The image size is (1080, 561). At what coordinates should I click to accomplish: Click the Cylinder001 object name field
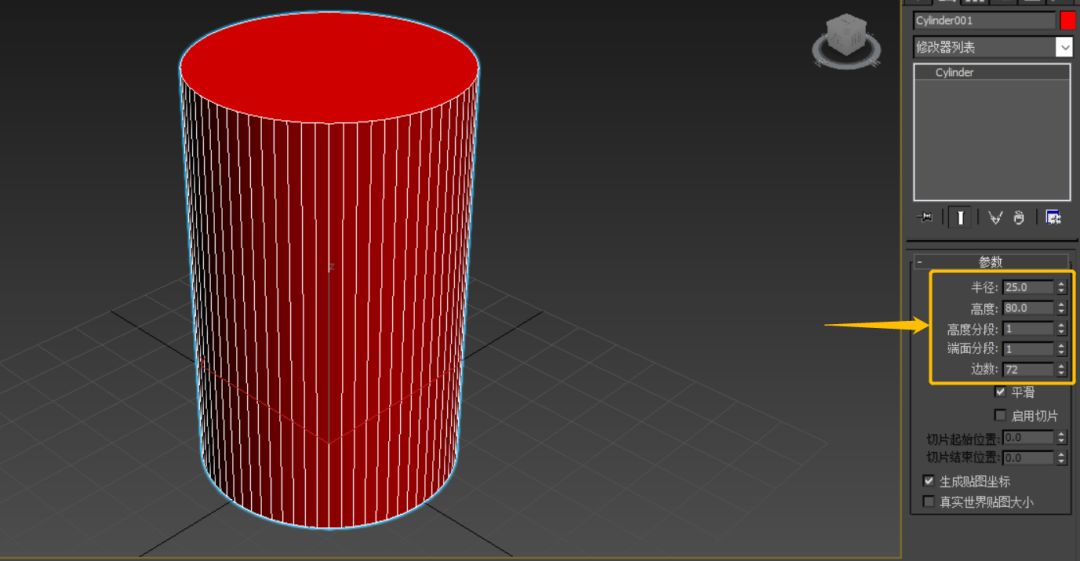tap(984, 21)
